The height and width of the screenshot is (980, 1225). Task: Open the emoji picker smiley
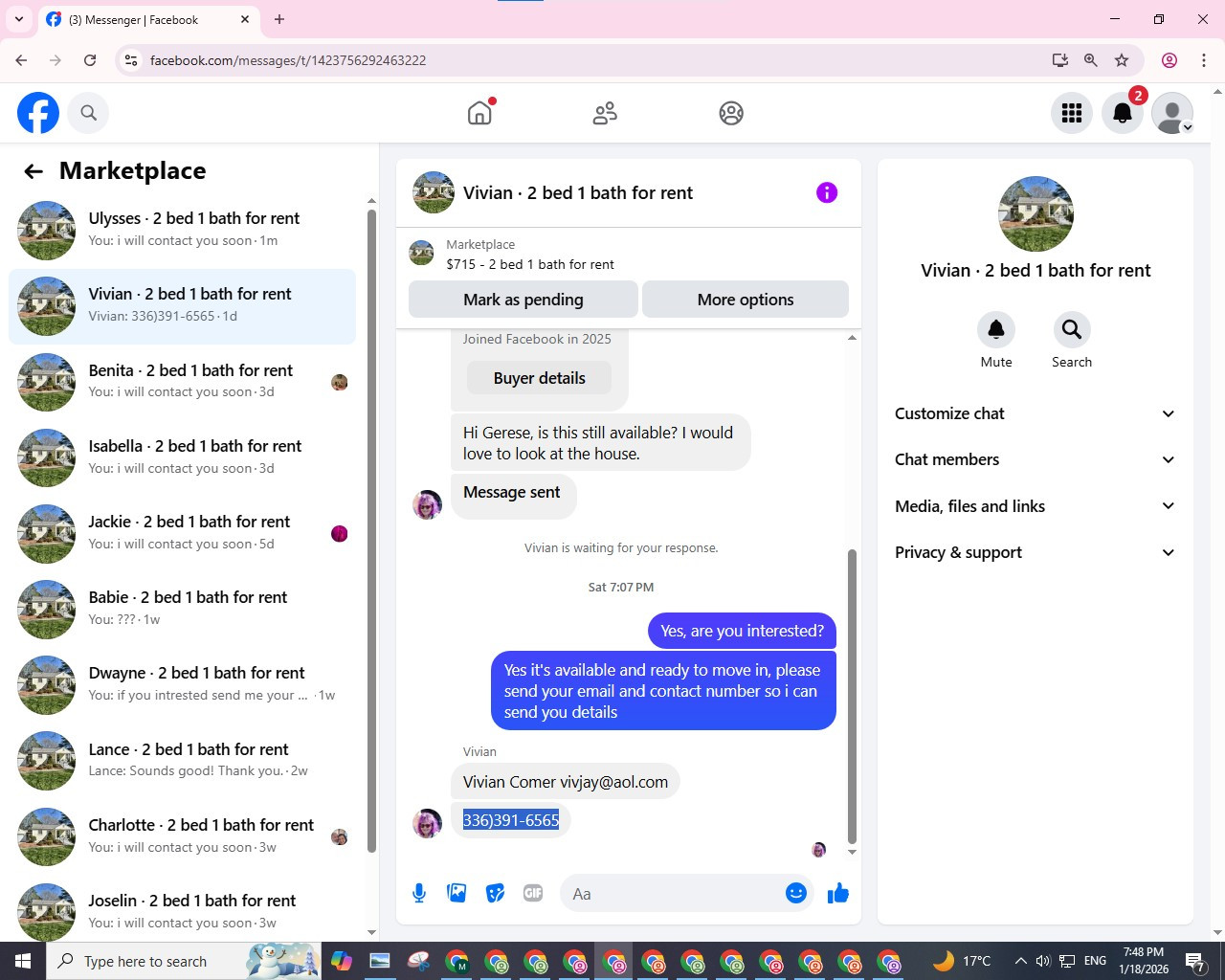click(796, 893)
